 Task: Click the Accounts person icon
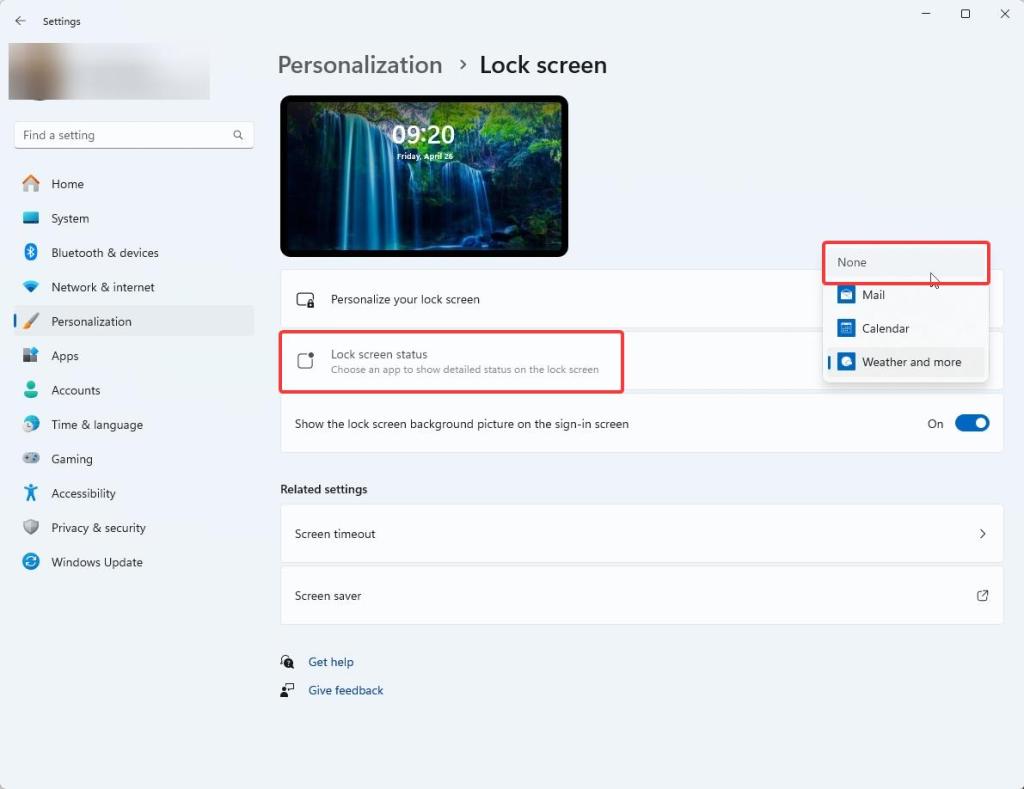(x=31, y=390)
